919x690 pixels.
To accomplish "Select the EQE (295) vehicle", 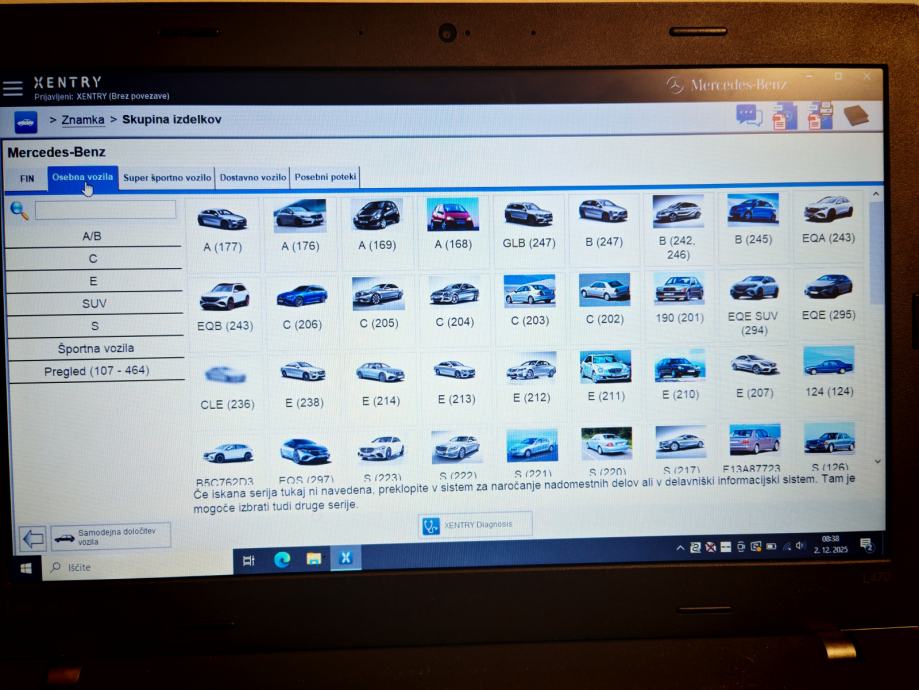I will (x=828, y=297).
